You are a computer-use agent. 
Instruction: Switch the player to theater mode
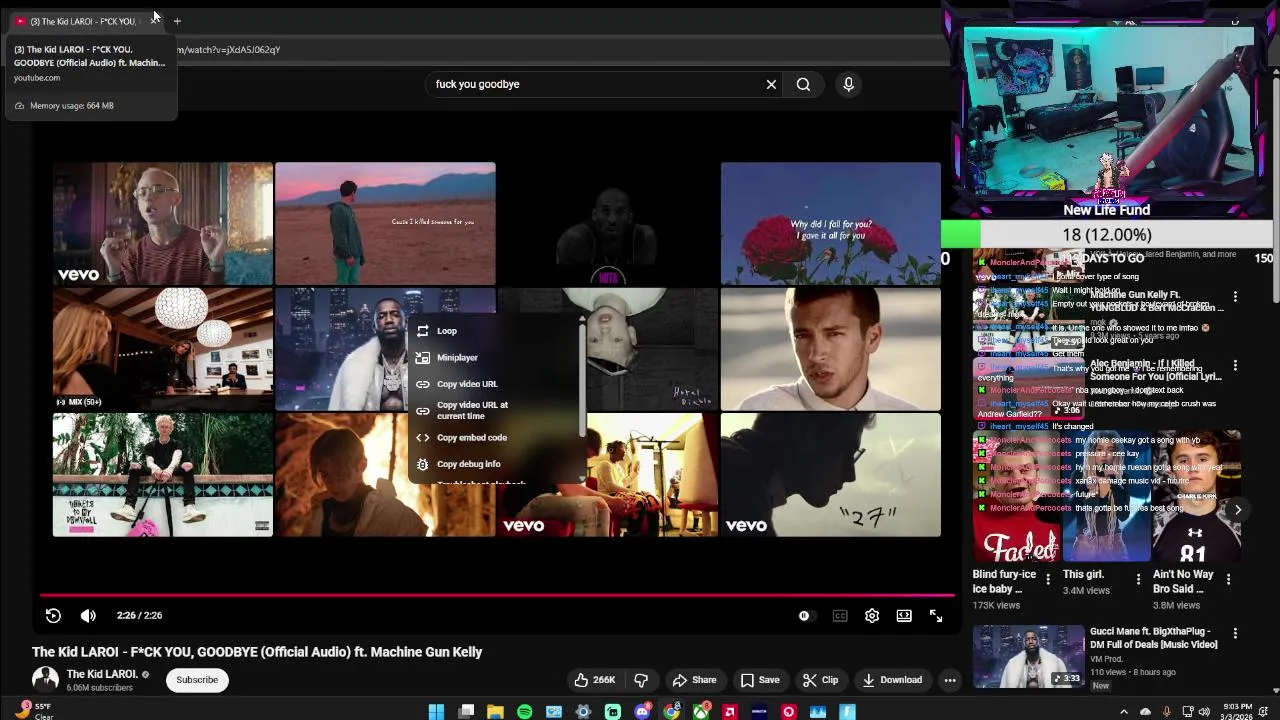[x=904, y=616]
